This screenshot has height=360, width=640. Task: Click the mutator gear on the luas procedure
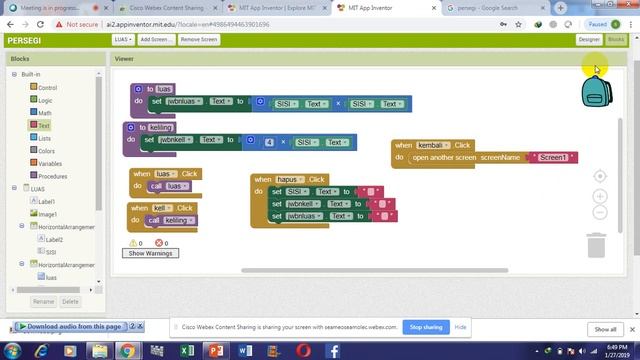pyautogui.click(x=138, y=89)
